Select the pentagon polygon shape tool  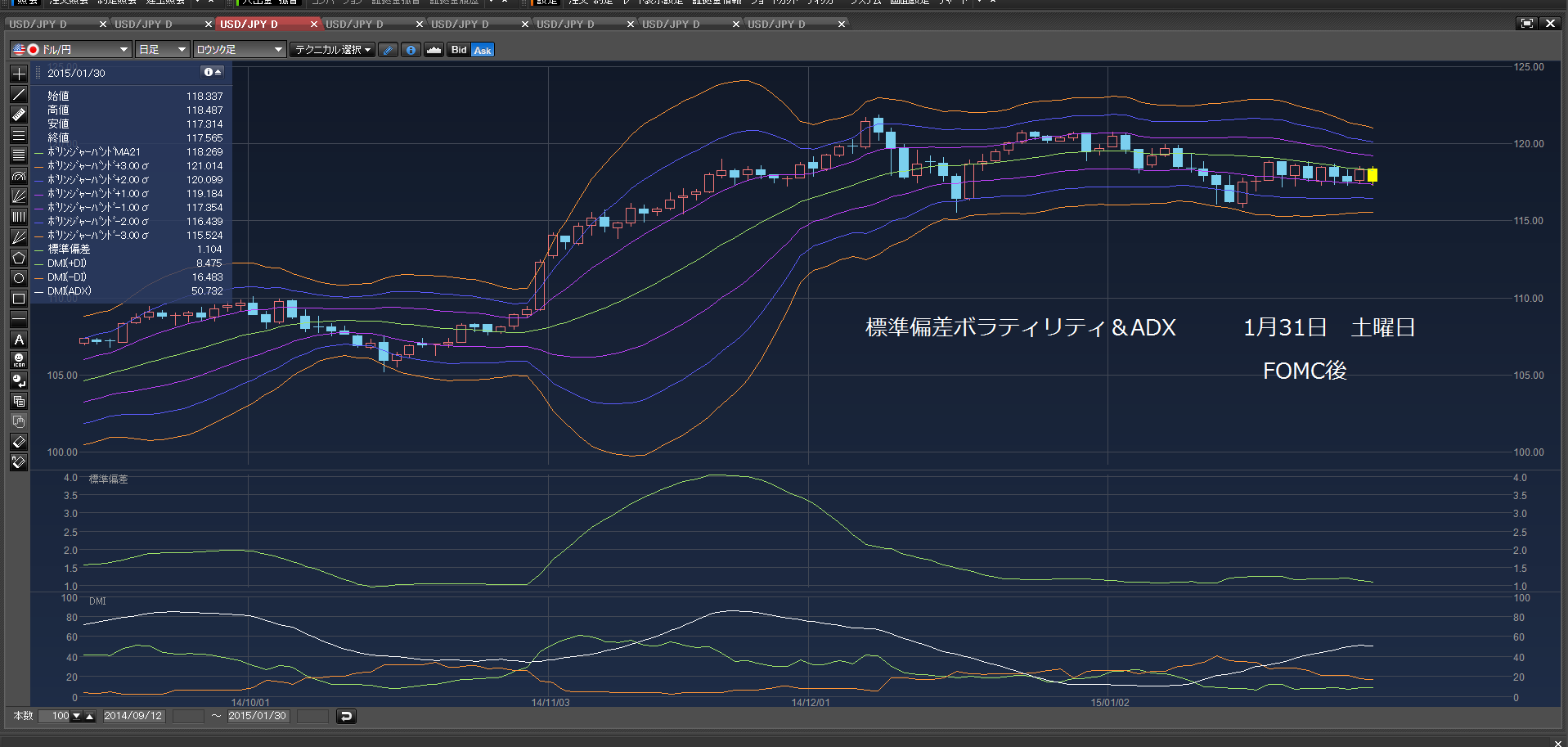(x=19, y=258)
